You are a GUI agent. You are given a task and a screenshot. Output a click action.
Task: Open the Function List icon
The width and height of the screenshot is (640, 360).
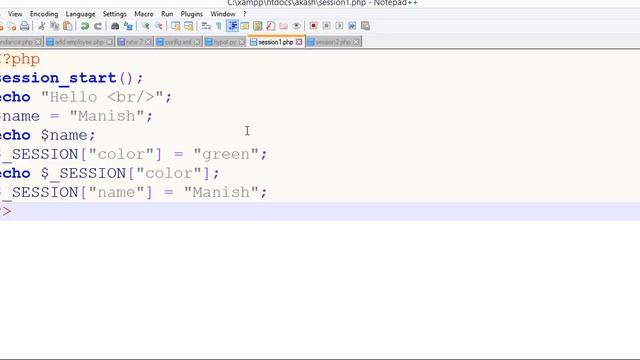pos(270,26)
